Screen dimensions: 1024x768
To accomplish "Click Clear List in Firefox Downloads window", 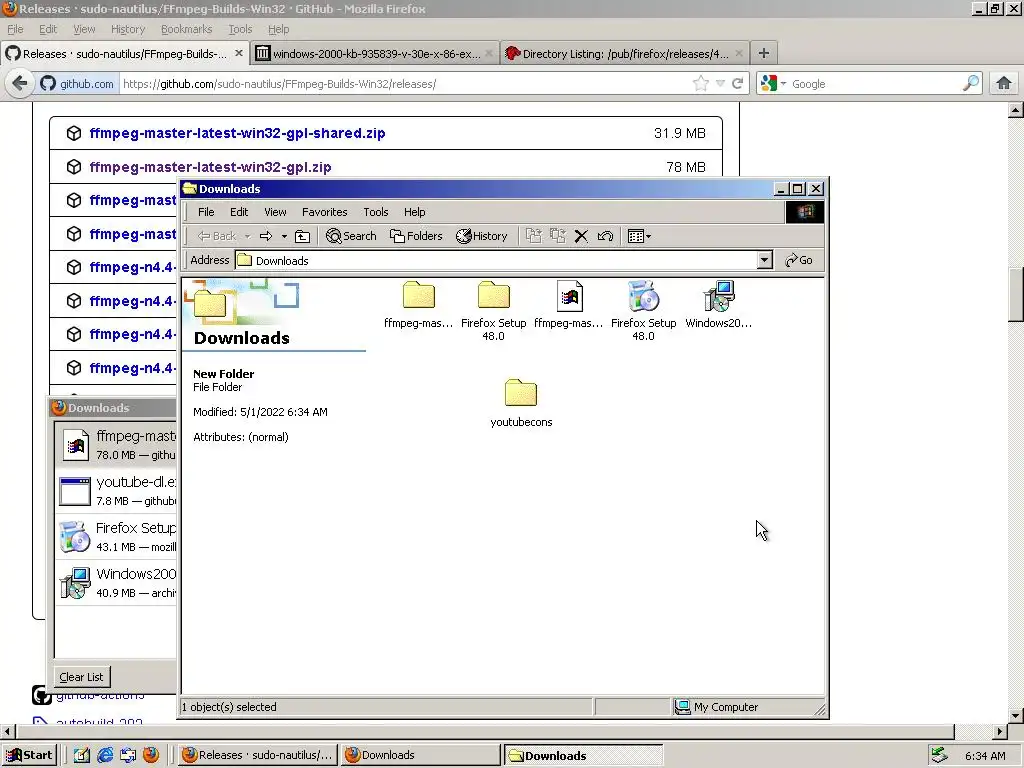I will coord(81,677).
